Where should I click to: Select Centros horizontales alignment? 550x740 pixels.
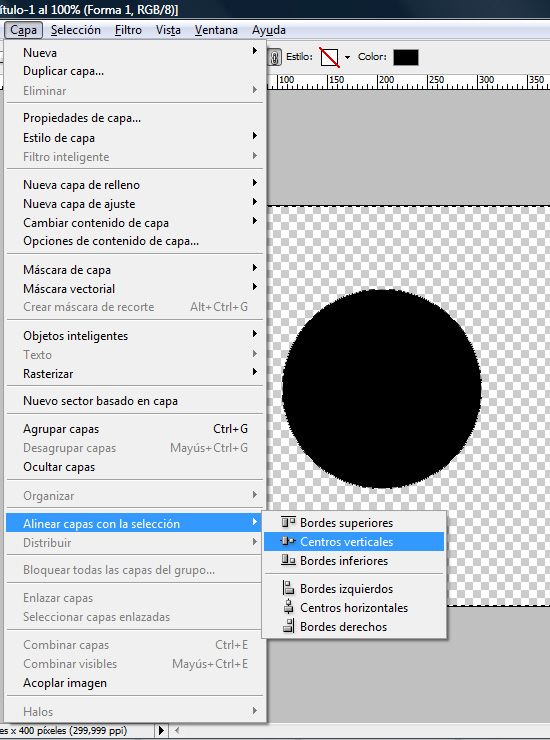coord(354,607)
